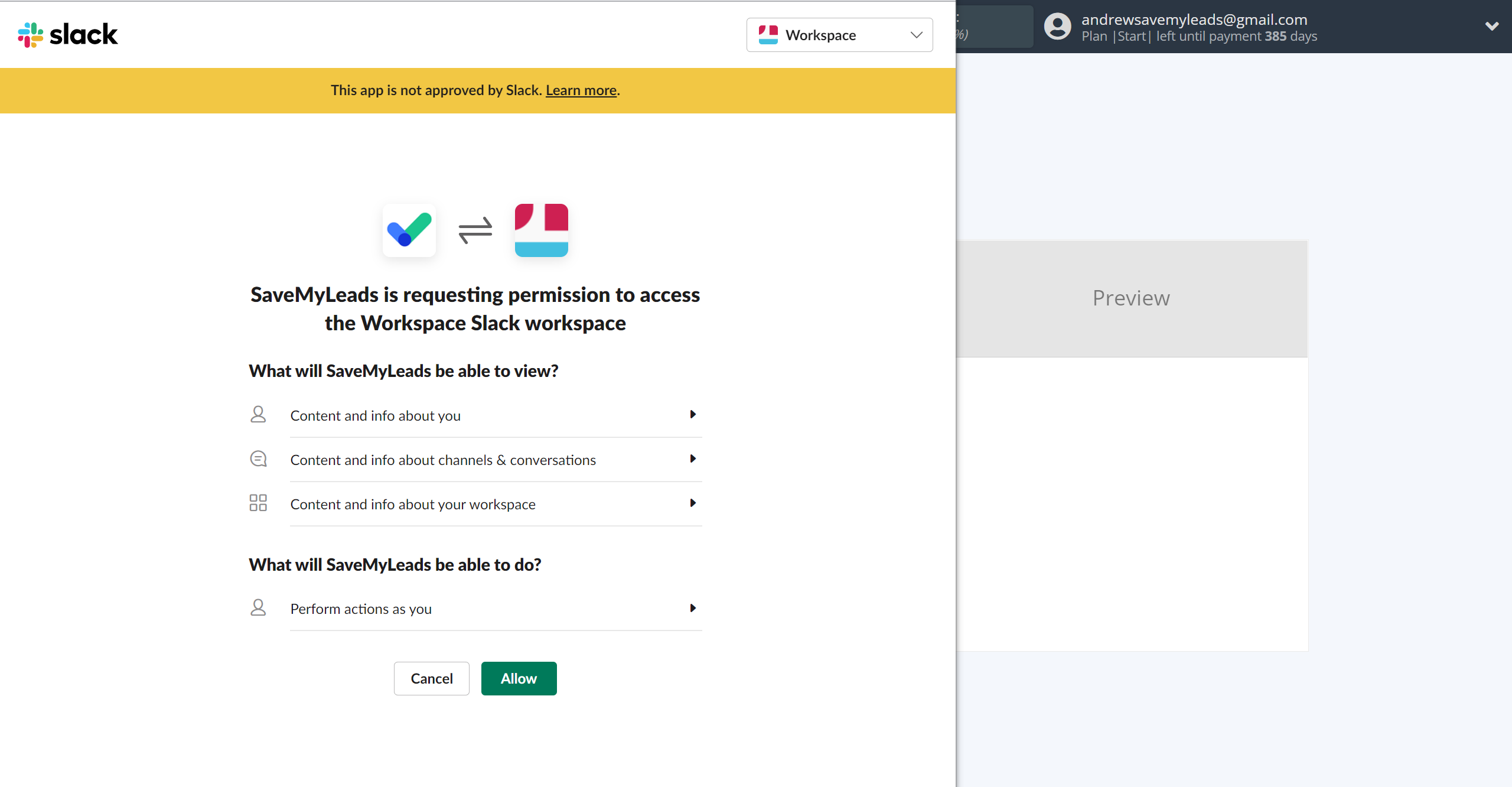Click 'What will SaveMyLeads be able to do?' heading
Image resolution: width=1512 pixels, height=787 pixels.
coord(395,565)
